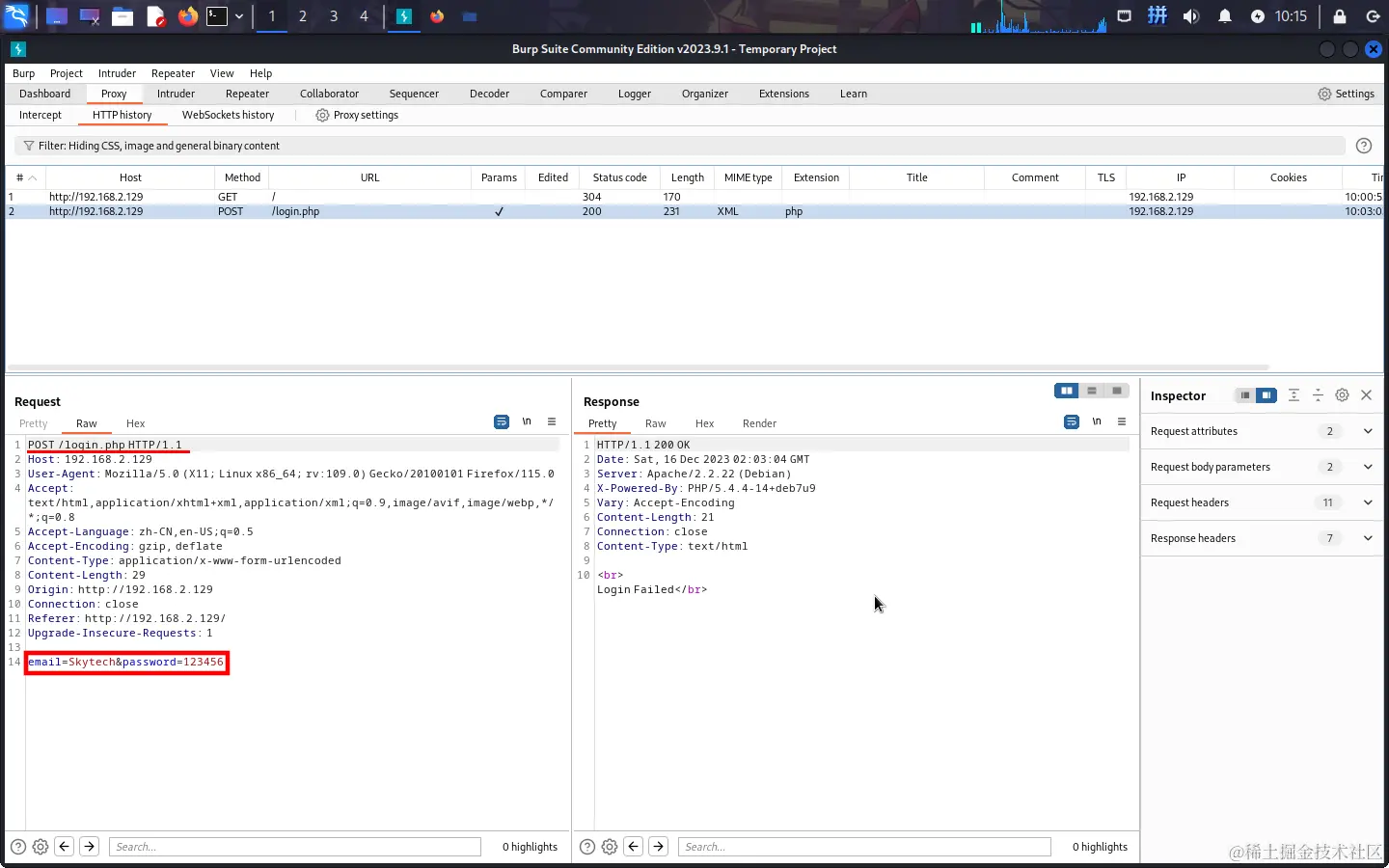Toggle non-printable characters in Request panel

coord(527,422)
